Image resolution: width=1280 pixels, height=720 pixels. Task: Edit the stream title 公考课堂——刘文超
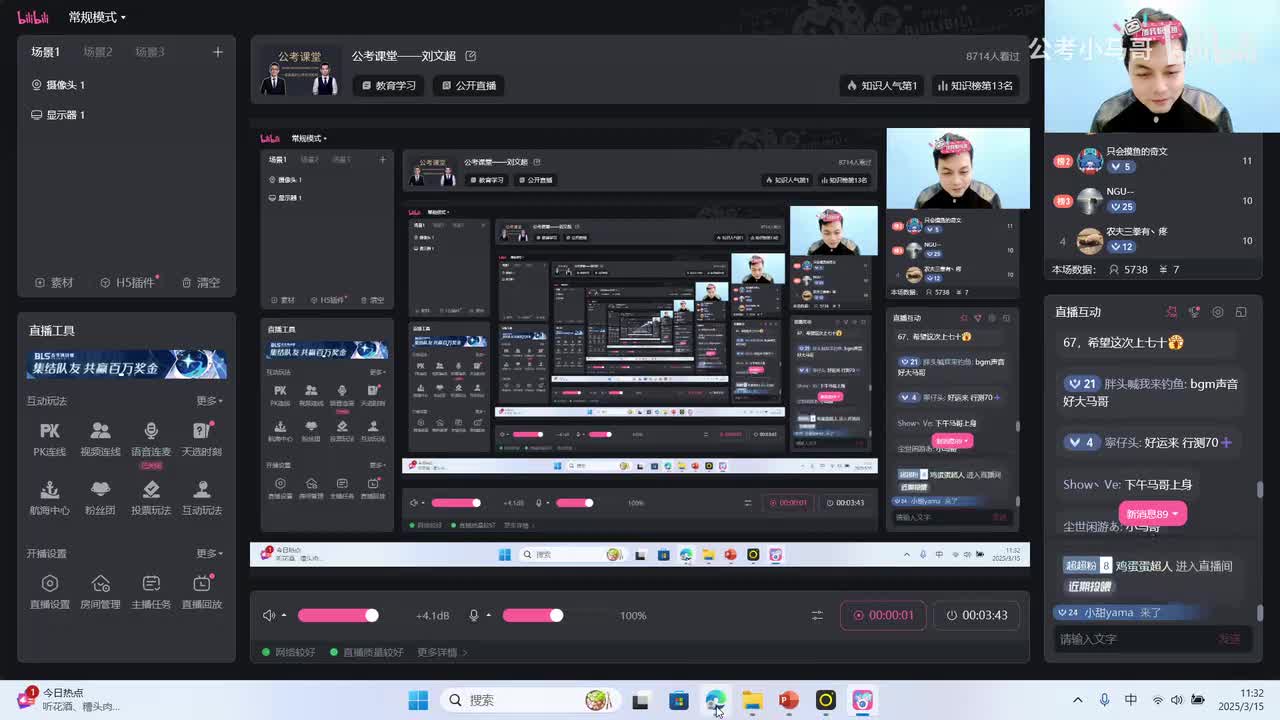point(471,56)
